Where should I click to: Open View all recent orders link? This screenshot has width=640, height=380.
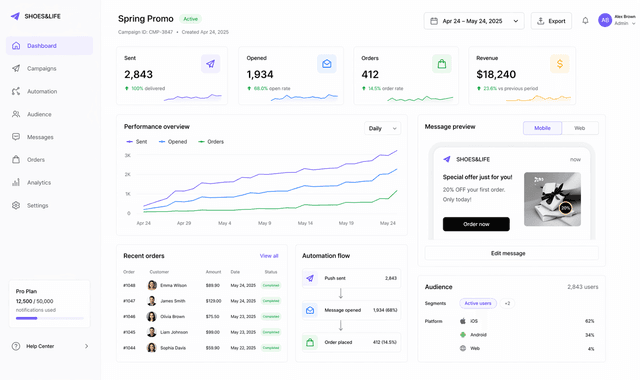269,256
